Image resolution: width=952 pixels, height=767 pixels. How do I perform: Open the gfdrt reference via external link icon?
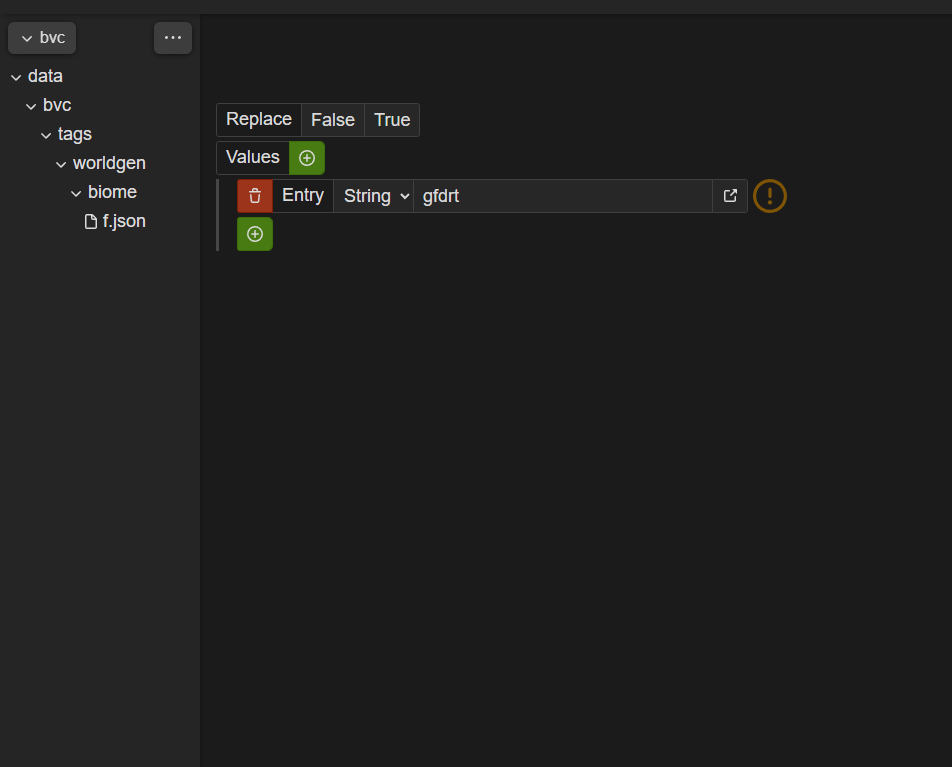730,196
